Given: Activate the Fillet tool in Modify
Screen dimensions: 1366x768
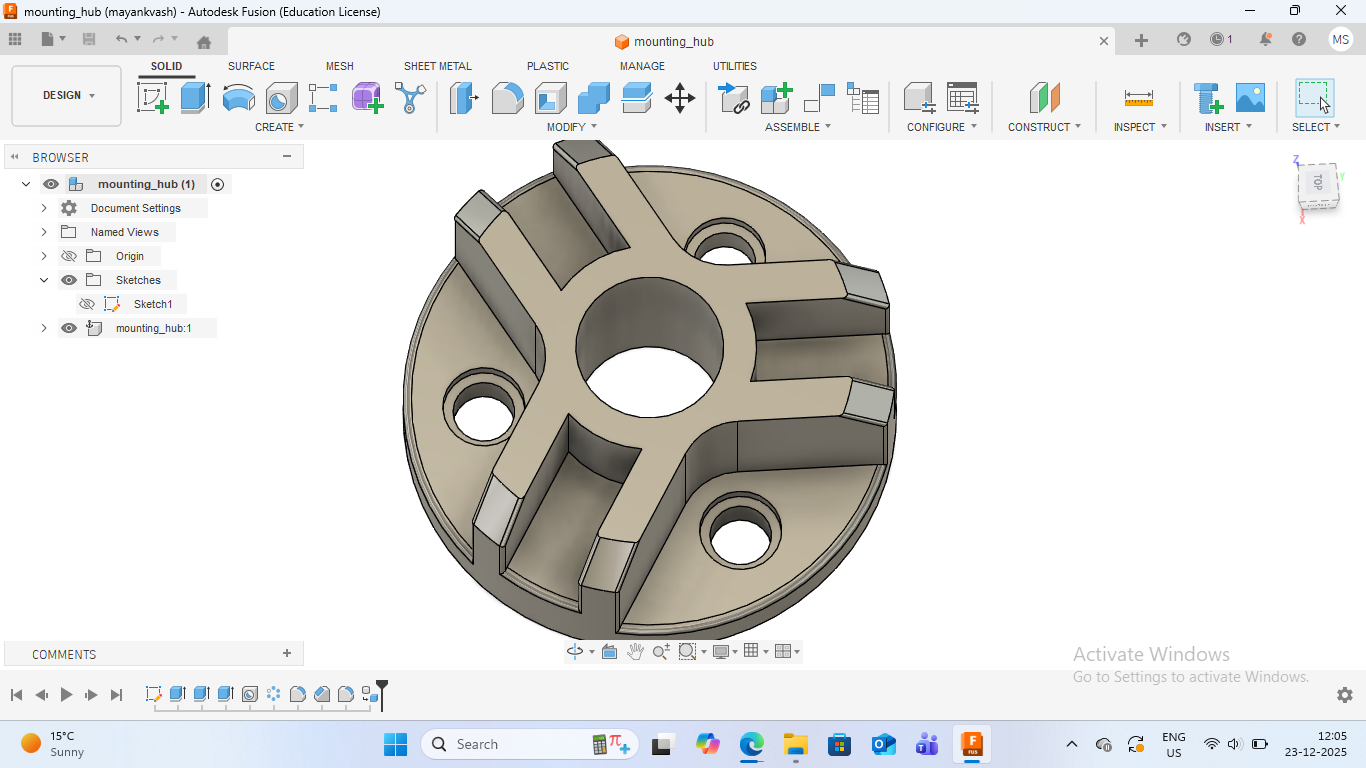Looking at the screenshot, I should point(508,98).
